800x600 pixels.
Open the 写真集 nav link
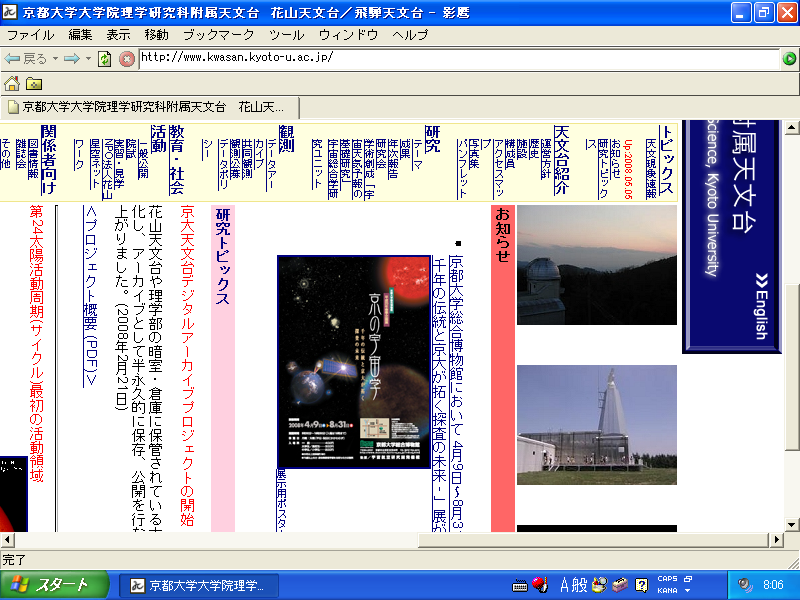coord(474,153)
